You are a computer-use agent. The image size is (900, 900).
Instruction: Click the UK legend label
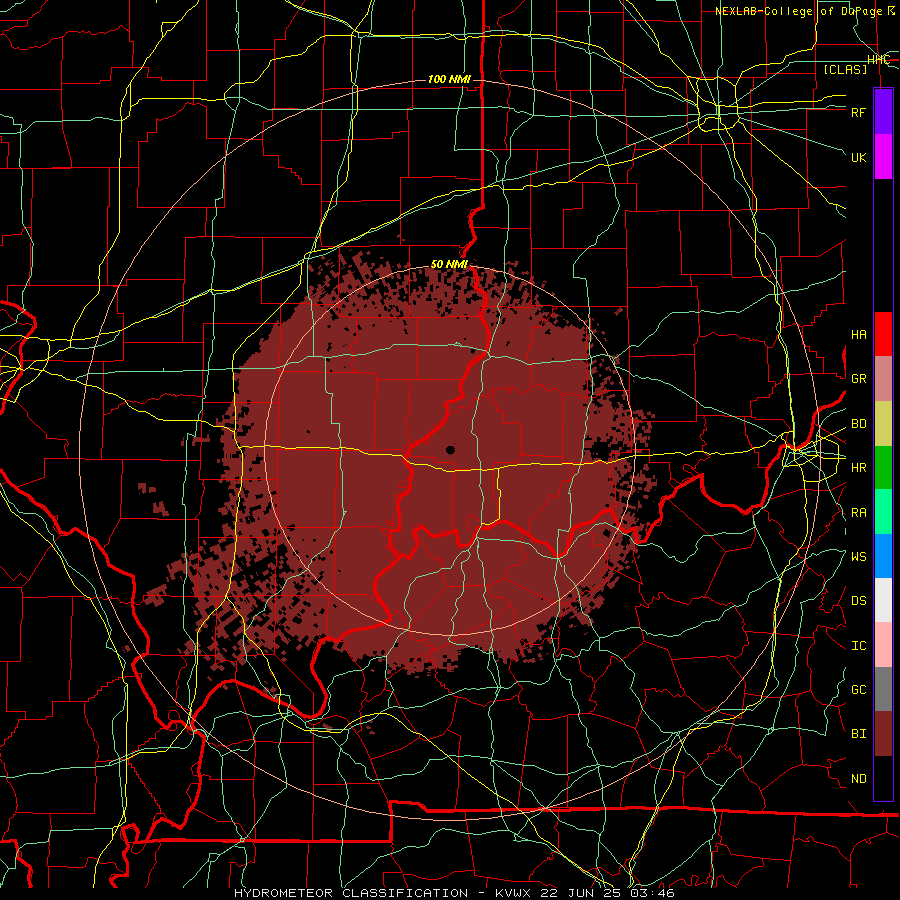858,157
